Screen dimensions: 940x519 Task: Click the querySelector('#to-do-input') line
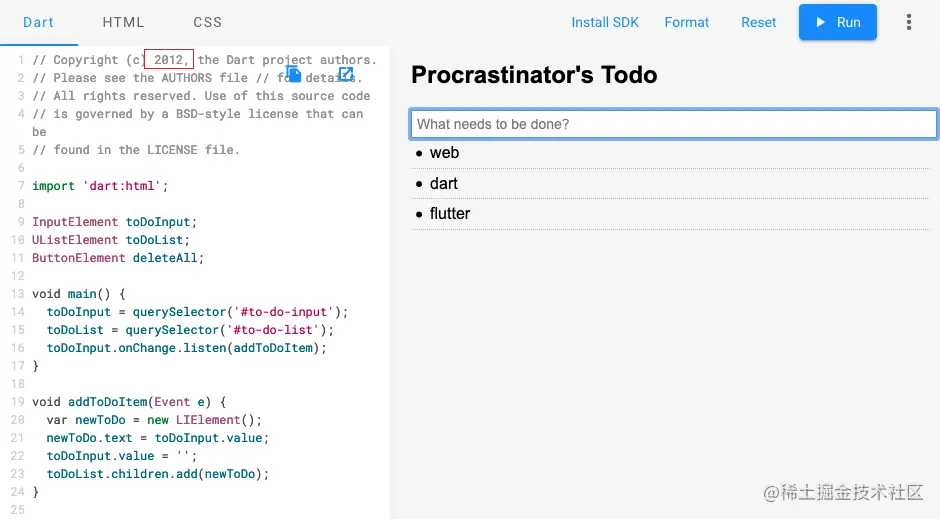(197, 312)
